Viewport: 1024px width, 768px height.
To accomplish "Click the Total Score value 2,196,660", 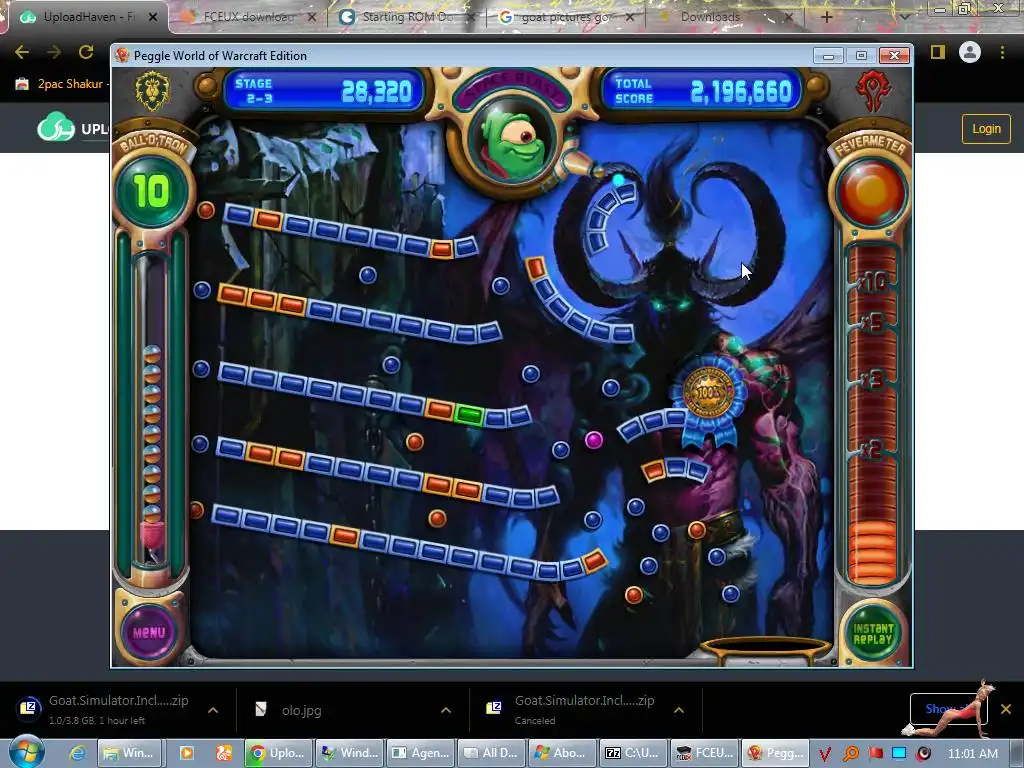I will coord(741,92).
